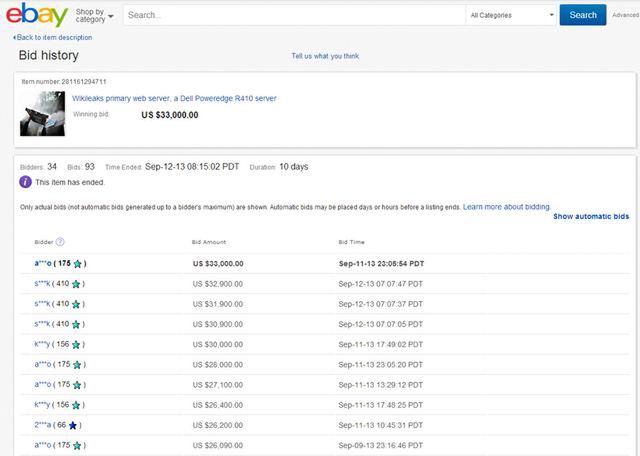This screenshot has height=456, width=640.
Task: Click the star icon on the $30,000.00 row
Action: 76,345
